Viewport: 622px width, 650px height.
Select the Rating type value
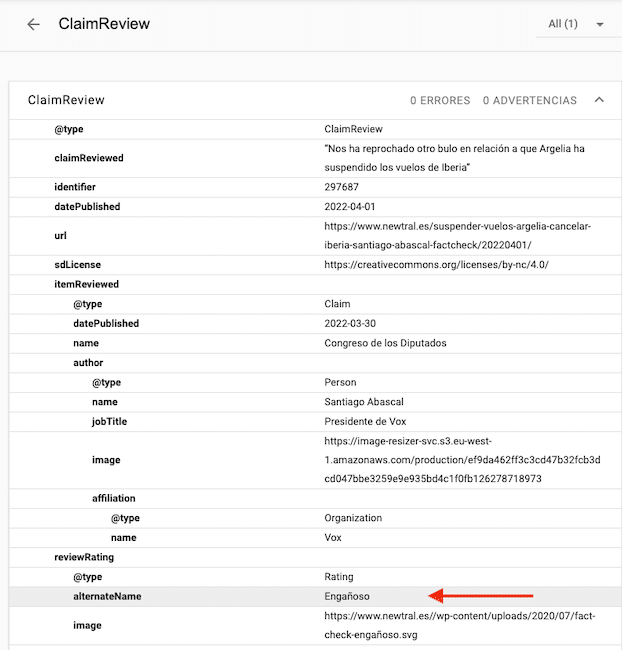(339, 577)
